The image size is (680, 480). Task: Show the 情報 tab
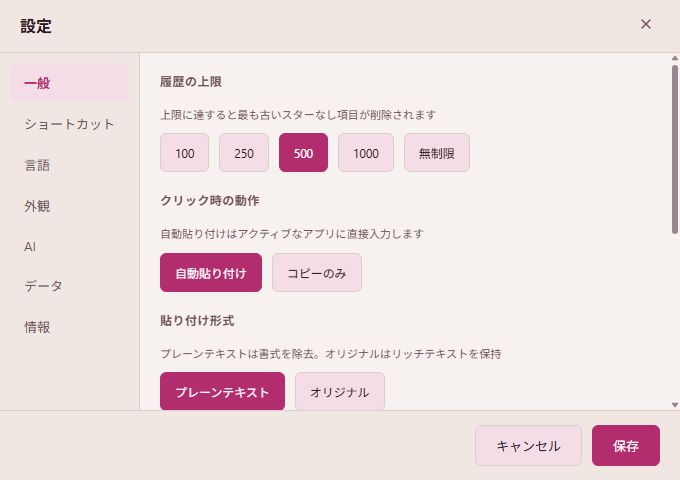click(x=70, y=327)
